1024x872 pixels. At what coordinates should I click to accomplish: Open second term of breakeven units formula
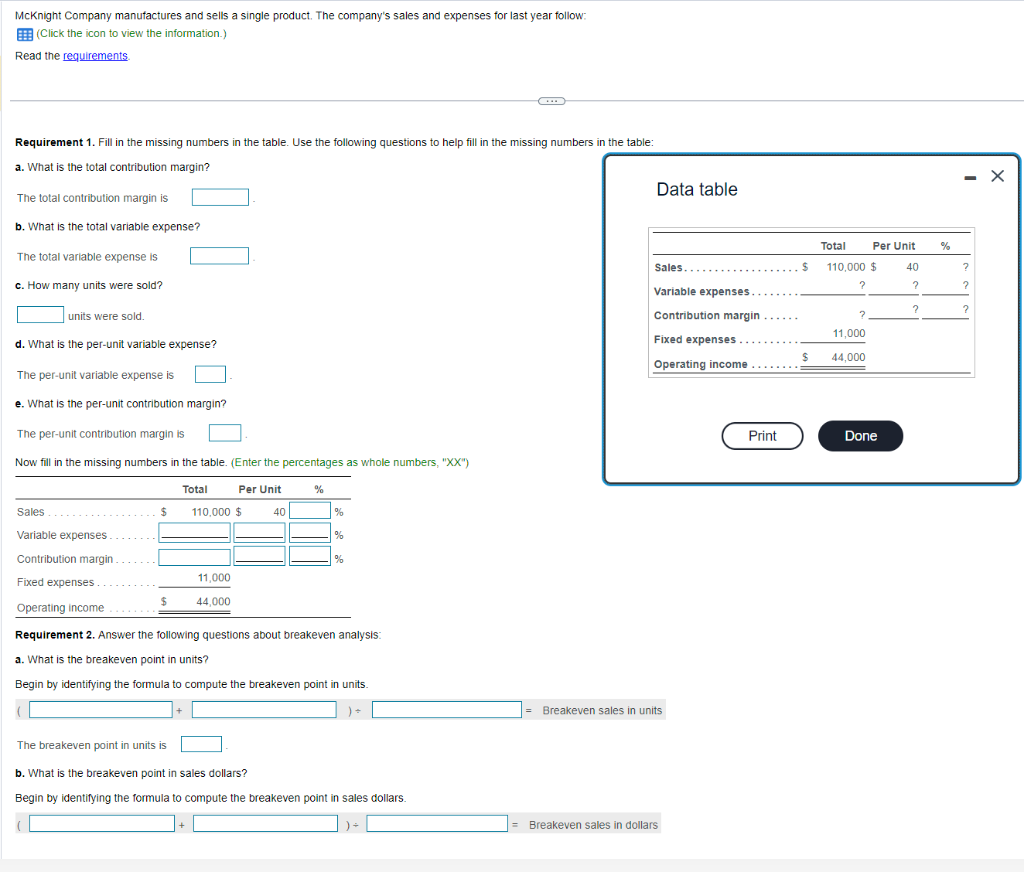[x=264, y=709]
